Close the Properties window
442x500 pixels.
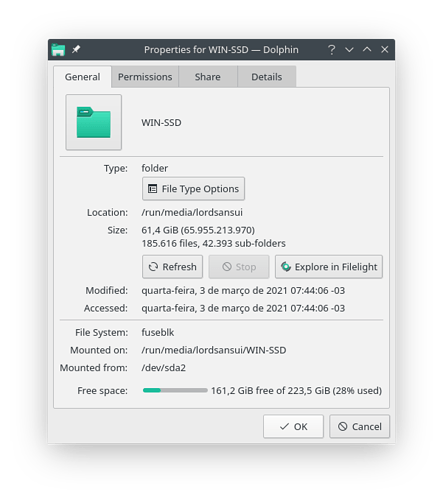click(x=384, y=50)
